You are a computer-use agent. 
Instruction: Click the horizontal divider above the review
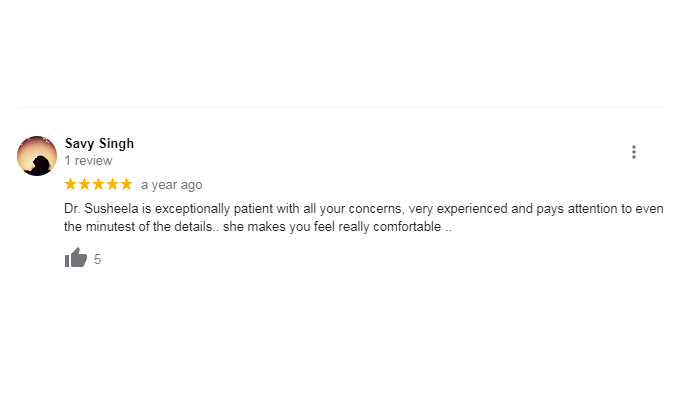coord(341,107)
